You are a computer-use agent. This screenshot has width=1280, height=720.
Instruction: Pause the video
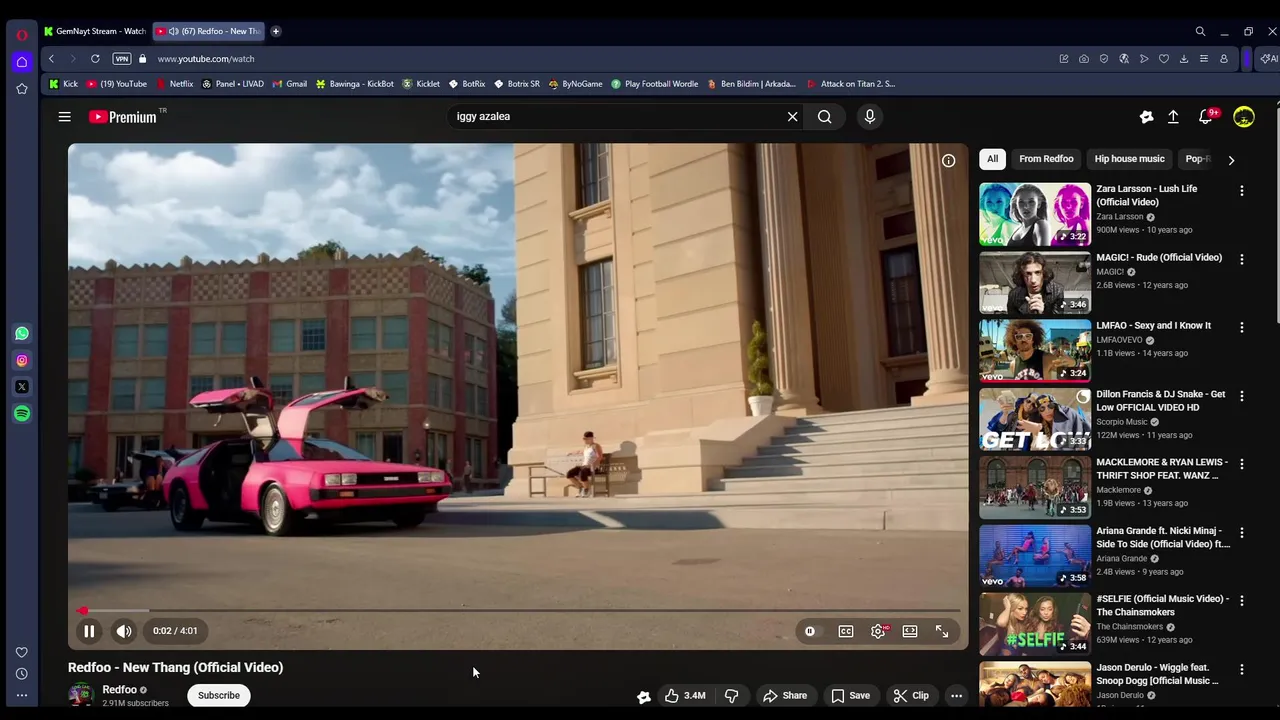pyautogui.click(x=89, y=631)
